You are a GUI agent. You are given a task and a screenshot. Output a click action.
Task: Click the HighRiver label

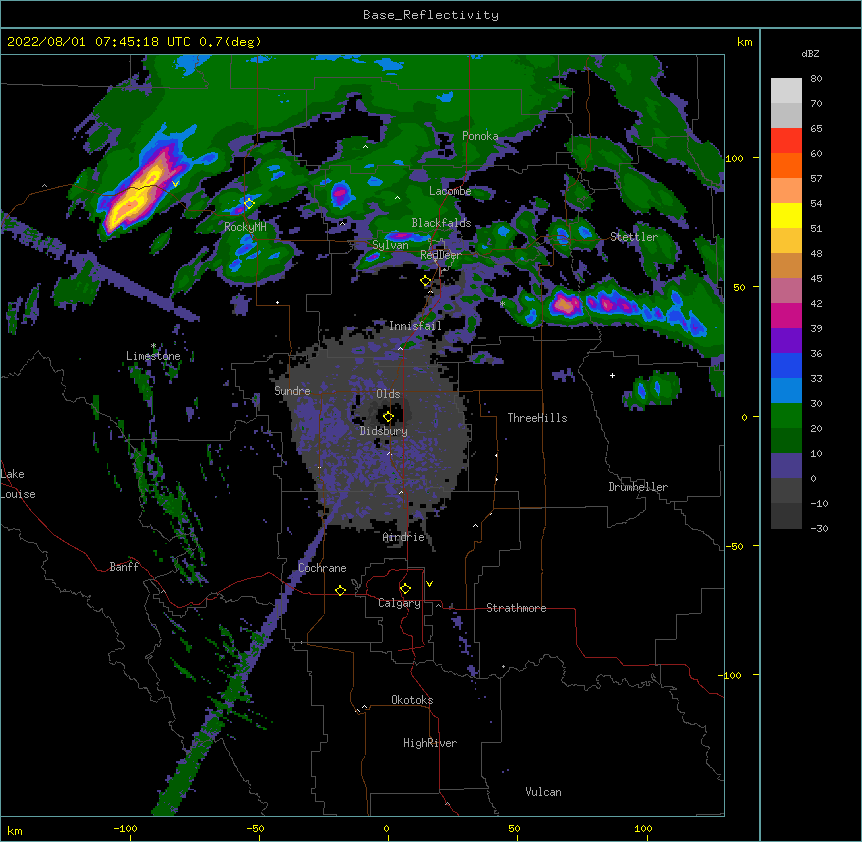[430, 743]
